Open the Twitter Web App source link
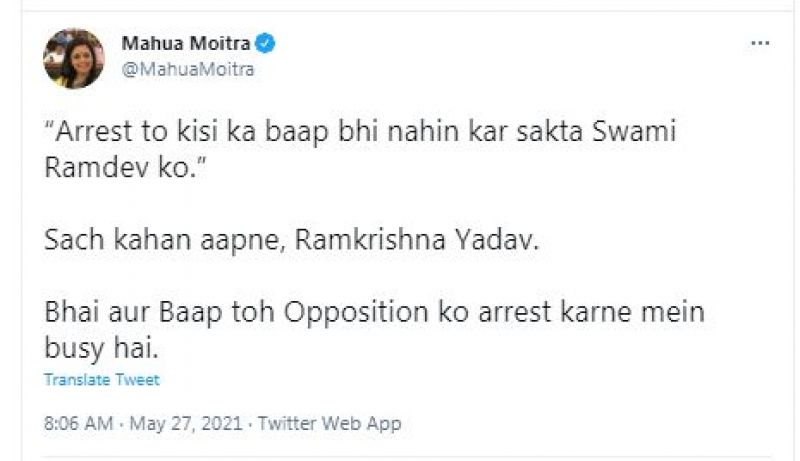 tap(329, 424)
